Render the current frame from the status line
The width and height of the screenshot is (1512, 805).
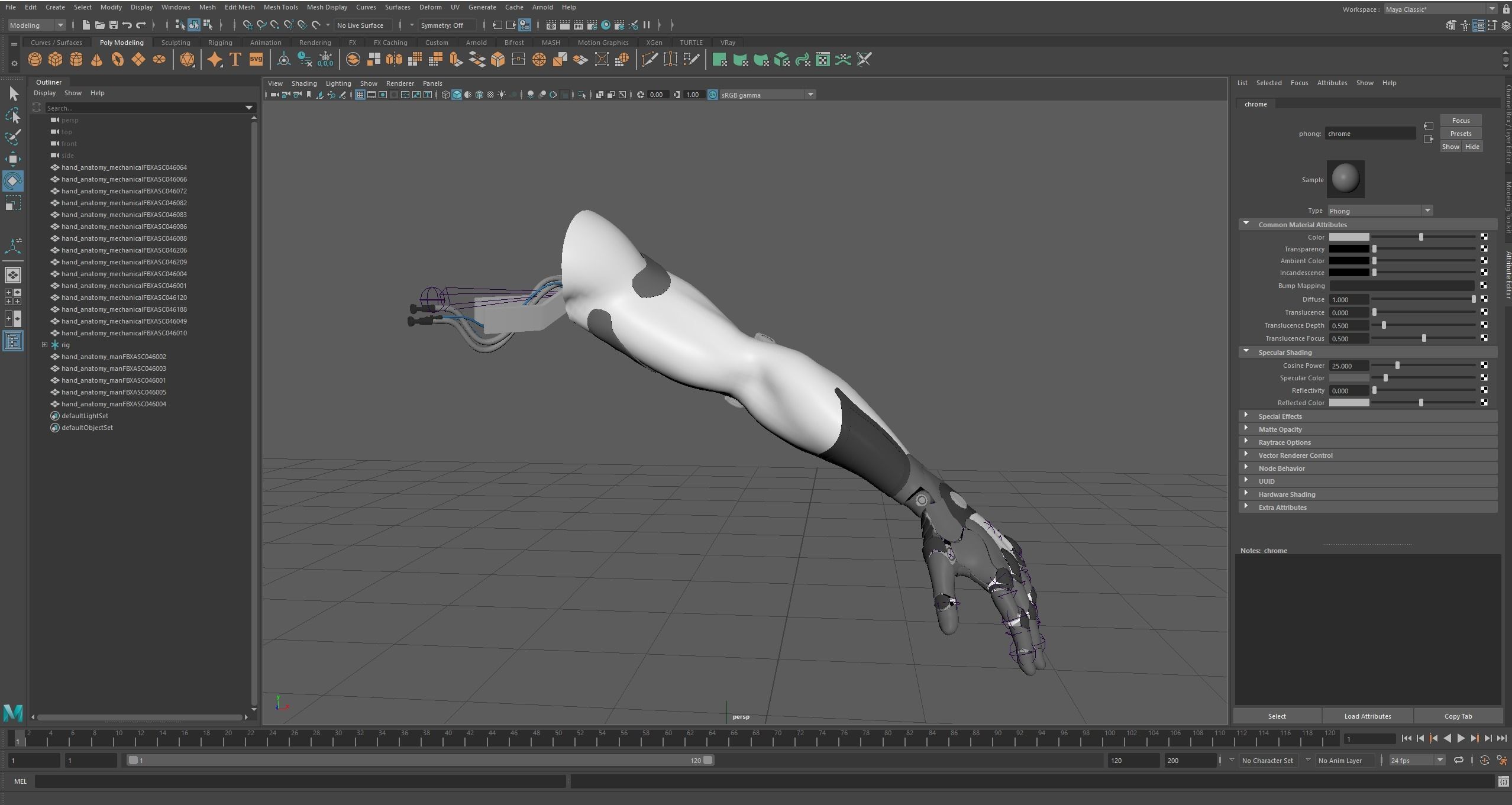tap(565, 25)
